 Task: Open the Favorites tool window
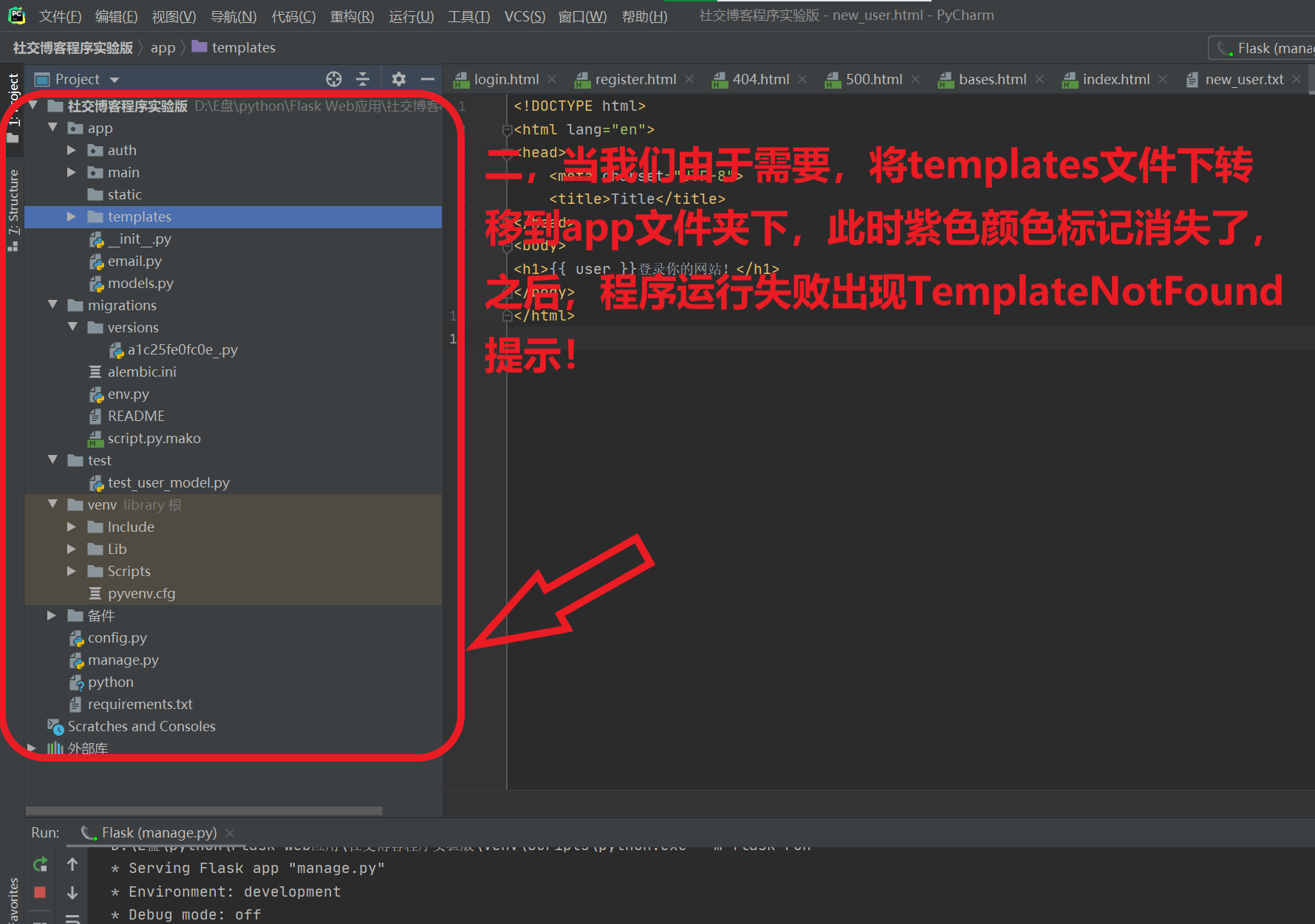click(13, 897)
